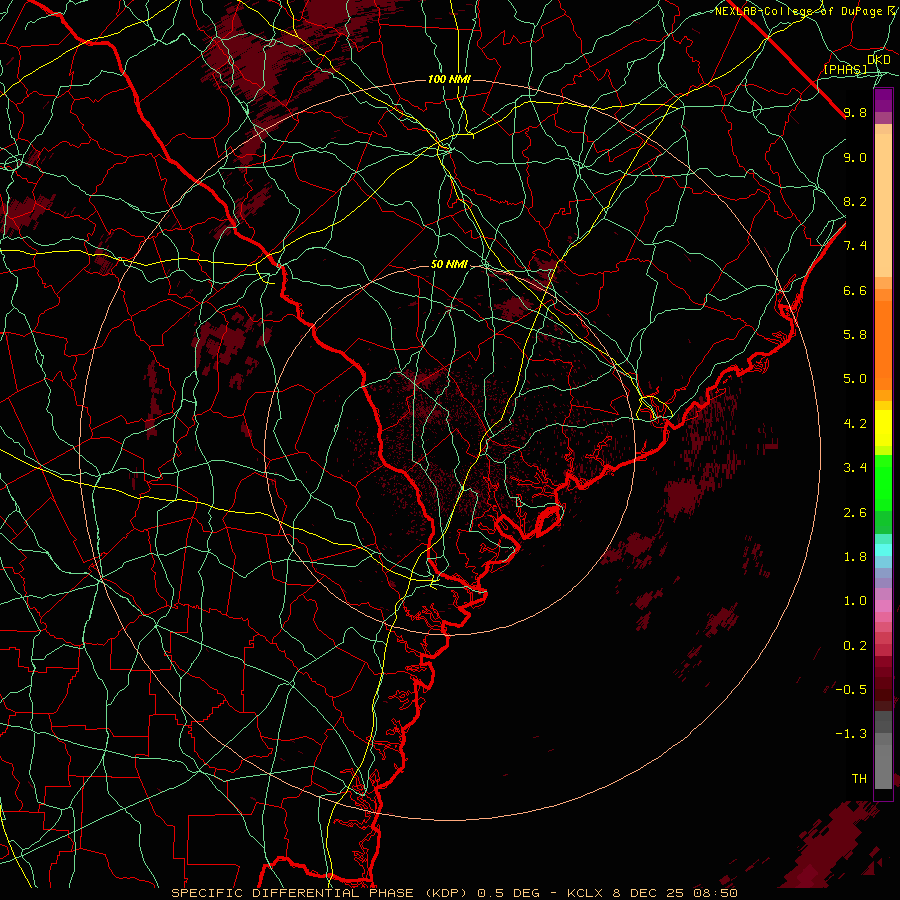Click the 8 DEC 25 08:50 timestamp in footer
Screen dimensions: 900x900
[676, 893]
